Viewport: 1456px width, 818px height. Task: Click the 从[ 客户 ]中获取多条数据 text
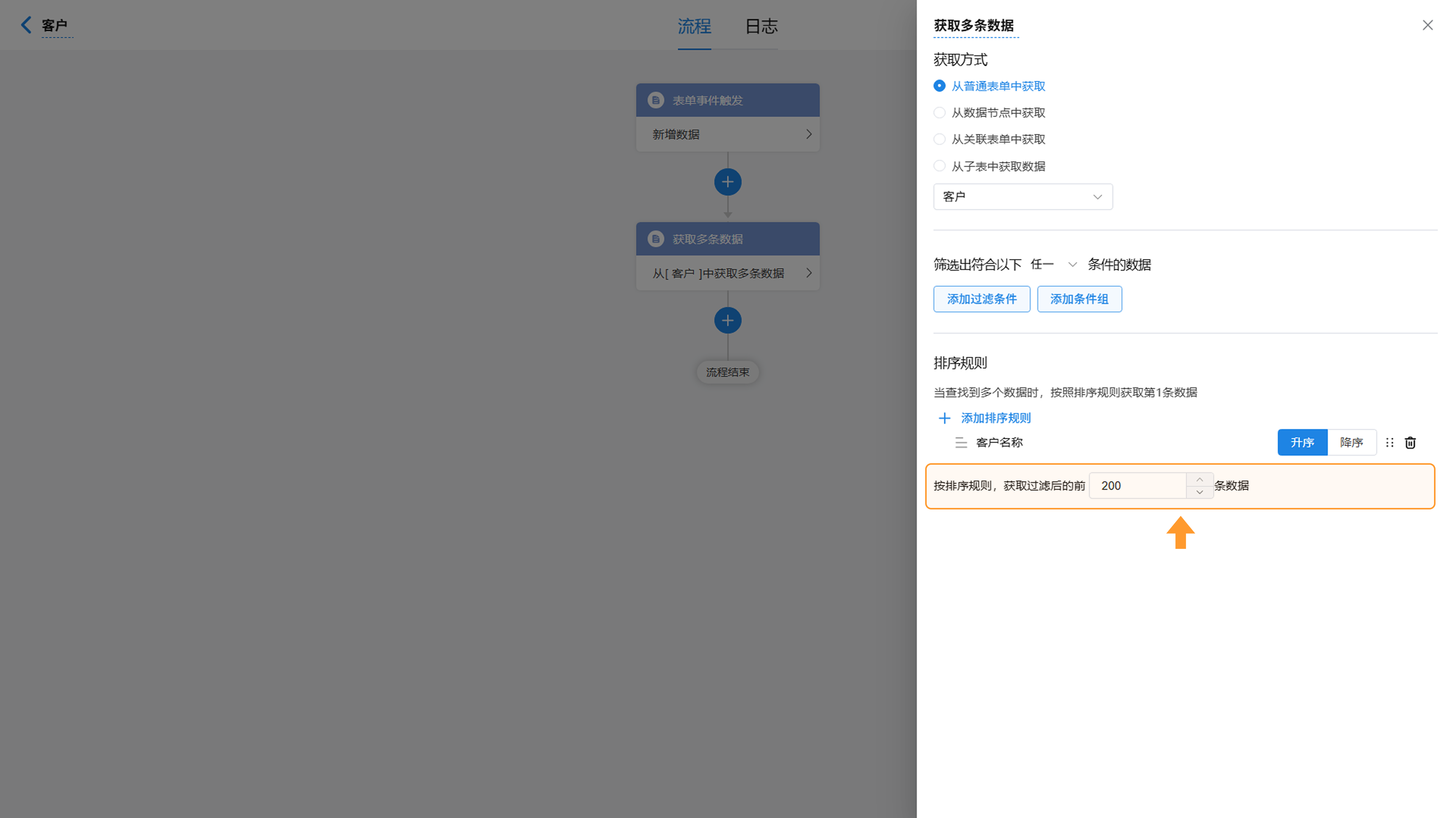pyautogui.click(x=718, y=273)
